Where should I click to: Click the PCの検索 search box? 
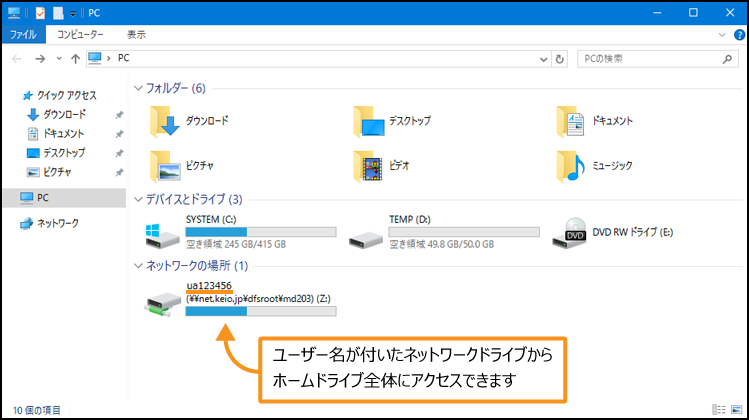tap(650, 58)
